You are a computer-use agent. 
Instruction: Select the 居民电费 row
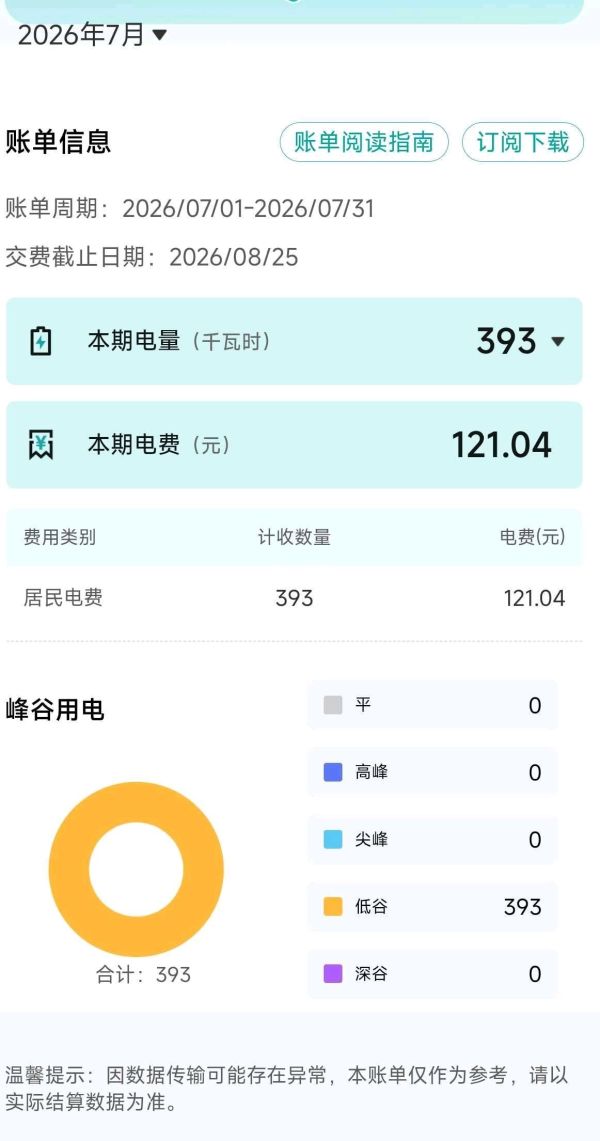tap(294, 598)
